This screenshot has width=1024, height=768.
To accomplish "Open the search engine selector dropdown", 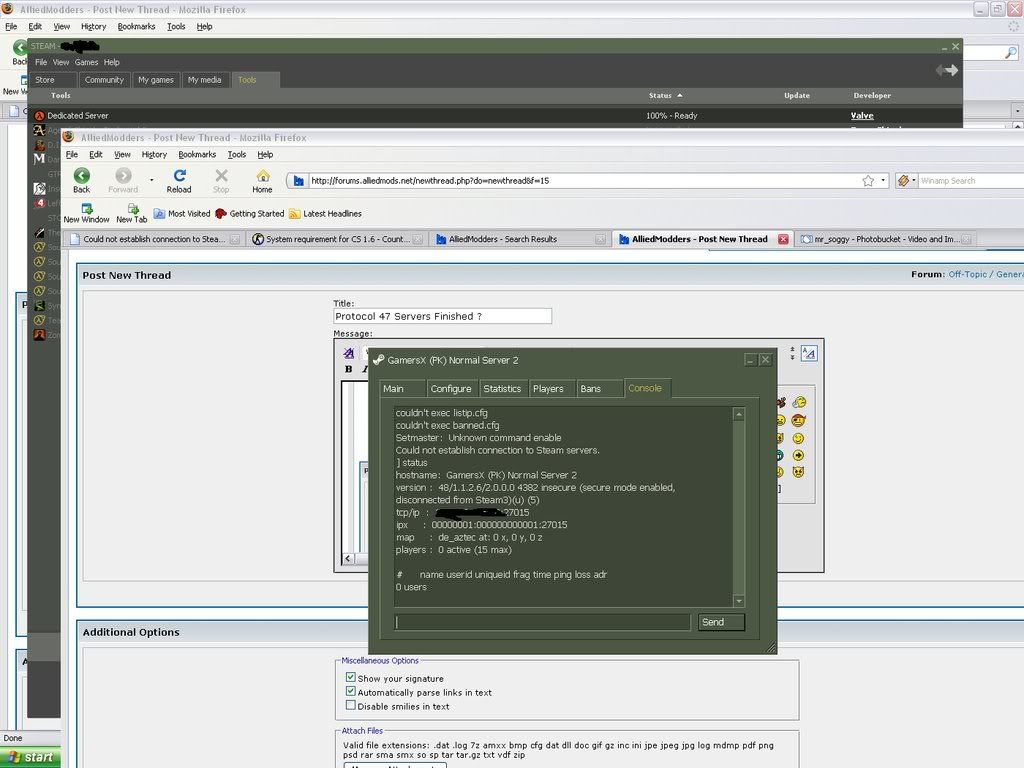I will [914, 181].
